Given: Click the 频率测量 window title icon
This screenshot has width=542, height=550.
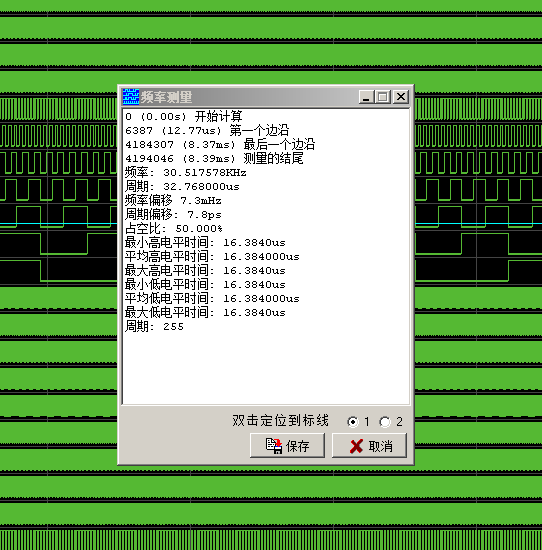Looking at the screenshot, I should (131, 97).
